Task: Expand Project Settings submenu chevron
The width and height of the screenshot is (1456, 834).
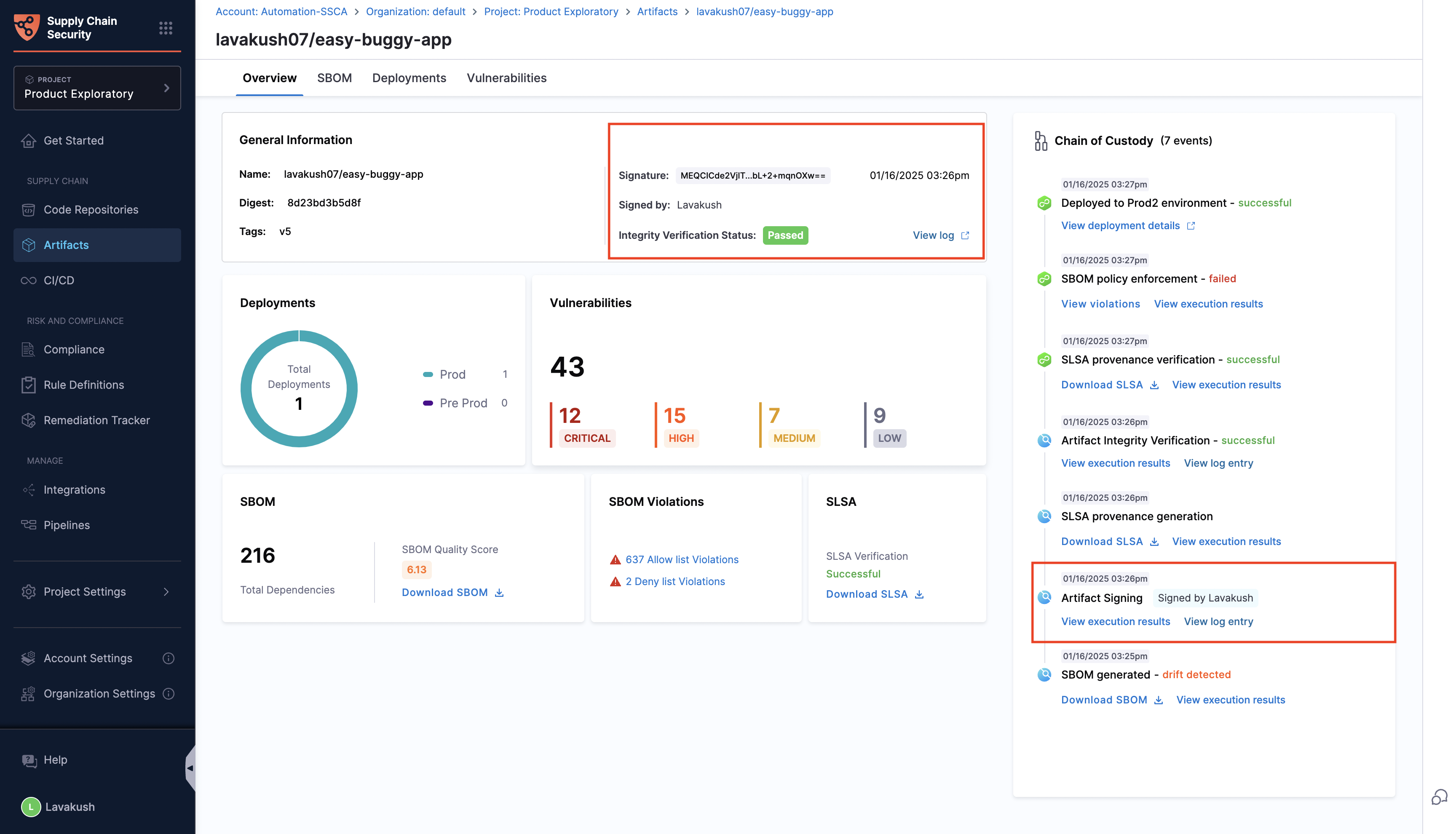Action: pos(166,592)
